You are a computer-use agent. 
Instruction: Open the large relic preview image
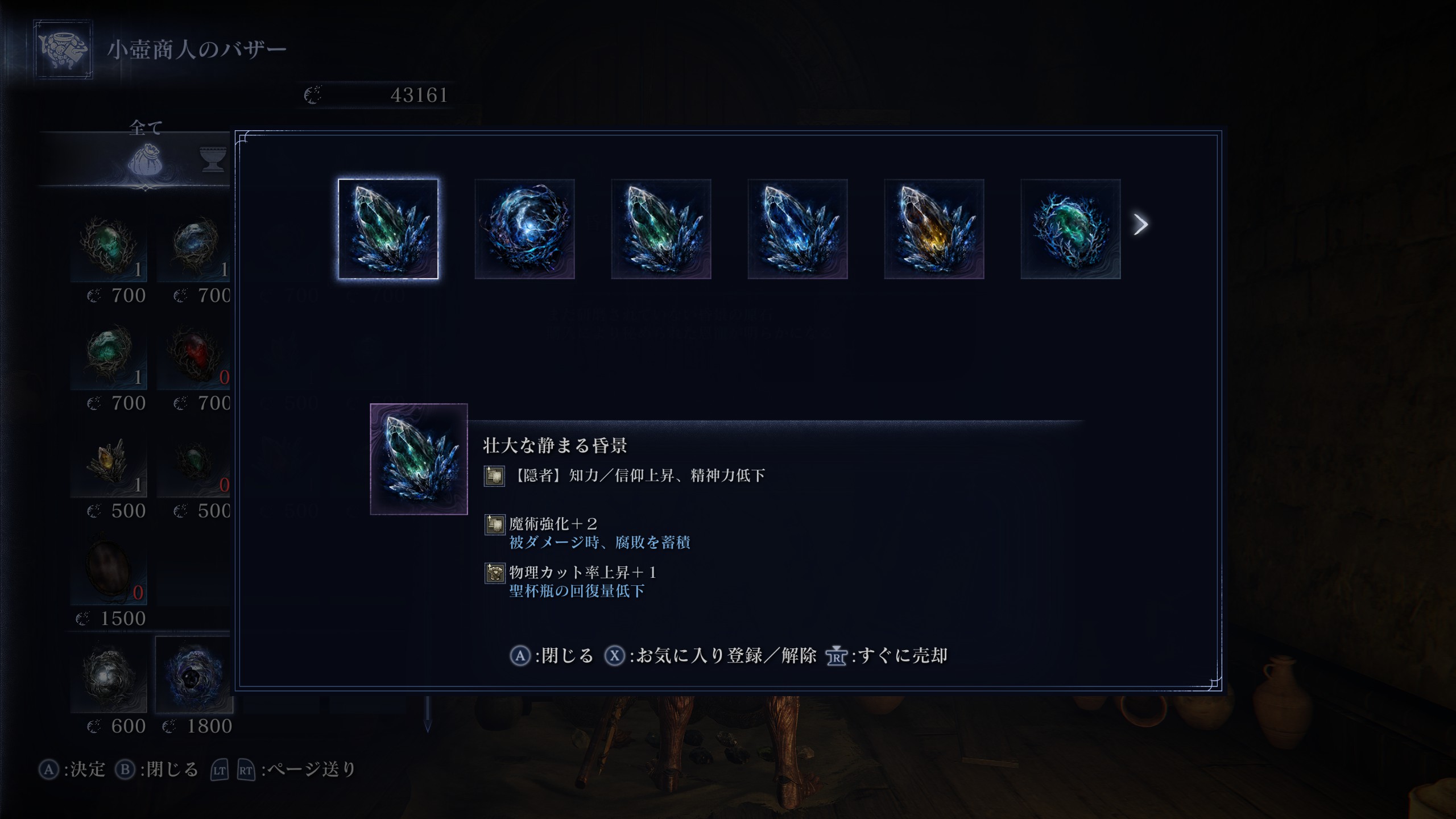[x=419, y=459]
